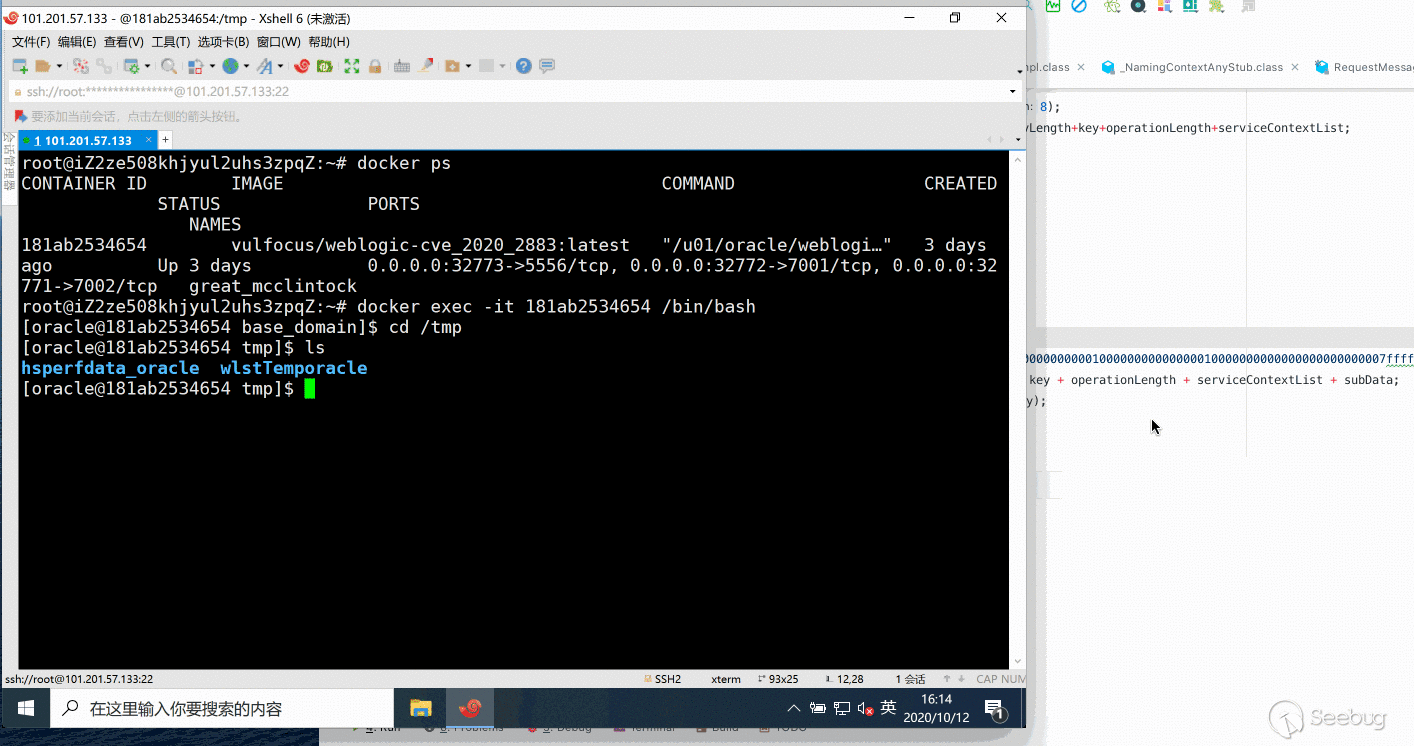Click the taskbar clock showing 16:14

point(936,709)
